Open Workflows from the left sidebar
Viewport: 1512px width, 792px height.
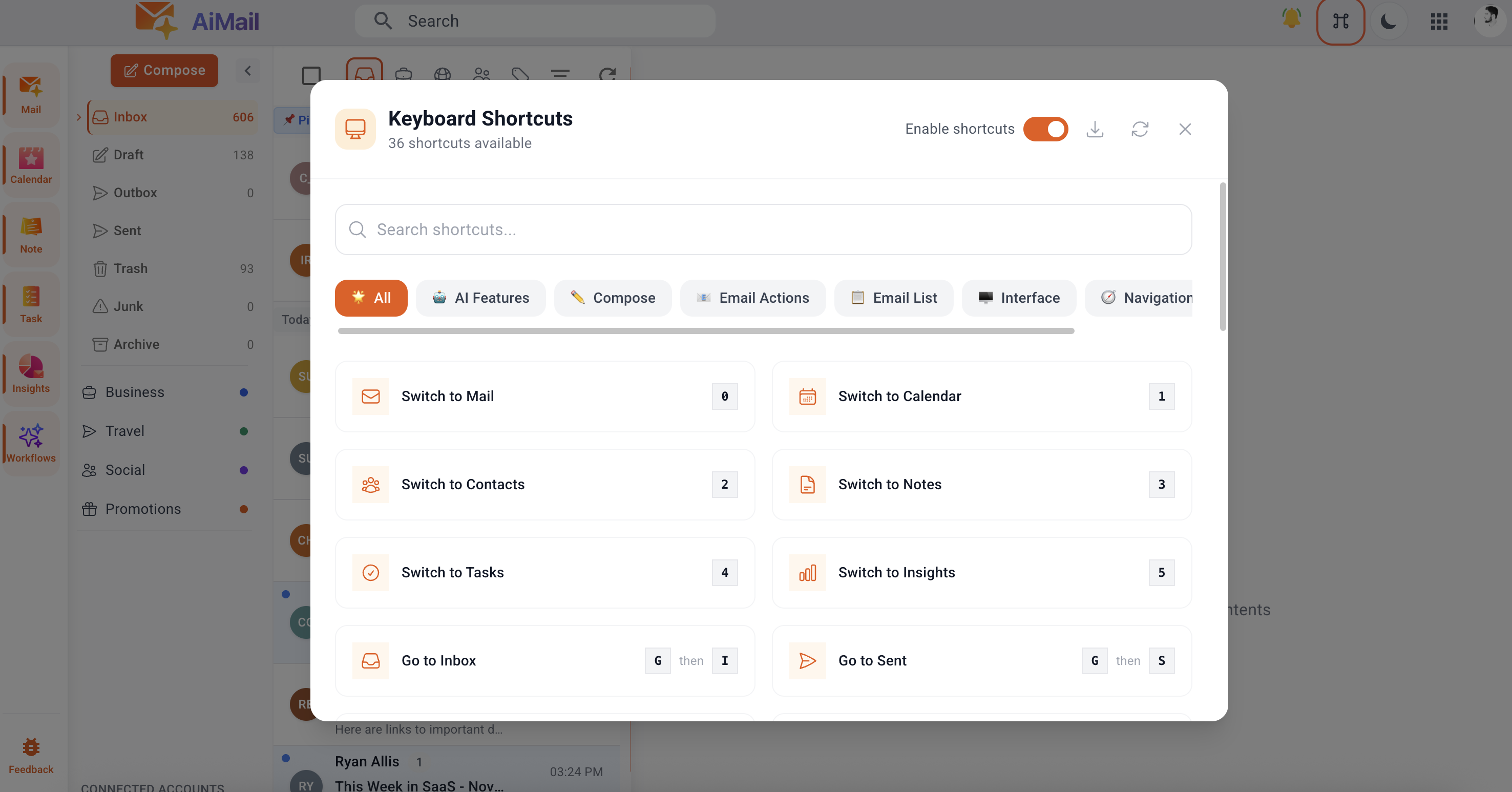[x=31, y=443]
